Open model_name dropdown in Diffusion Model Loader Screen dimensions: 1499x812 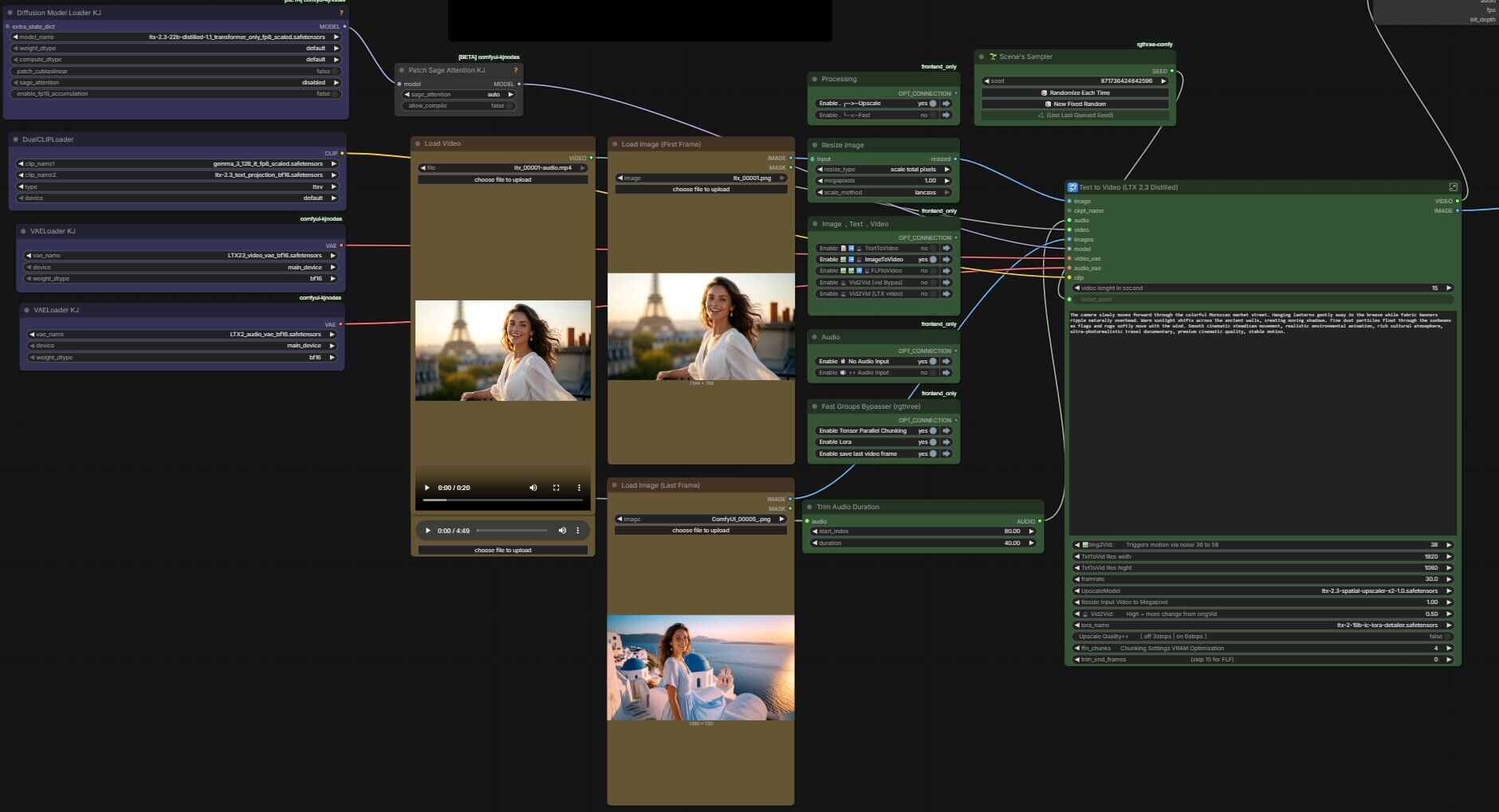pyautogui.click(x=175, y=37)
